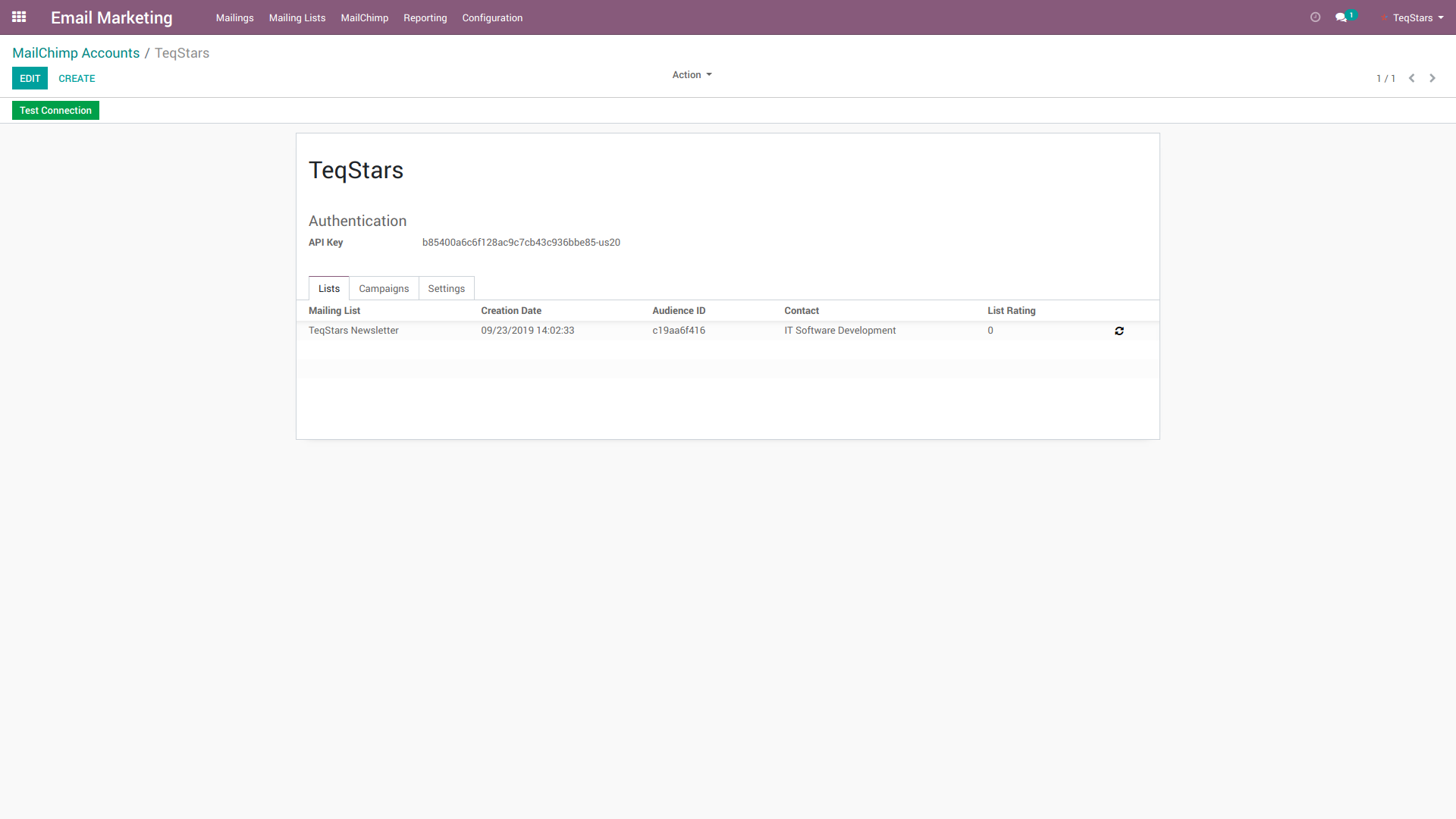Open the Mailing Lists menu
Viewport: 1456px width, 819px height.
point(297,17)
